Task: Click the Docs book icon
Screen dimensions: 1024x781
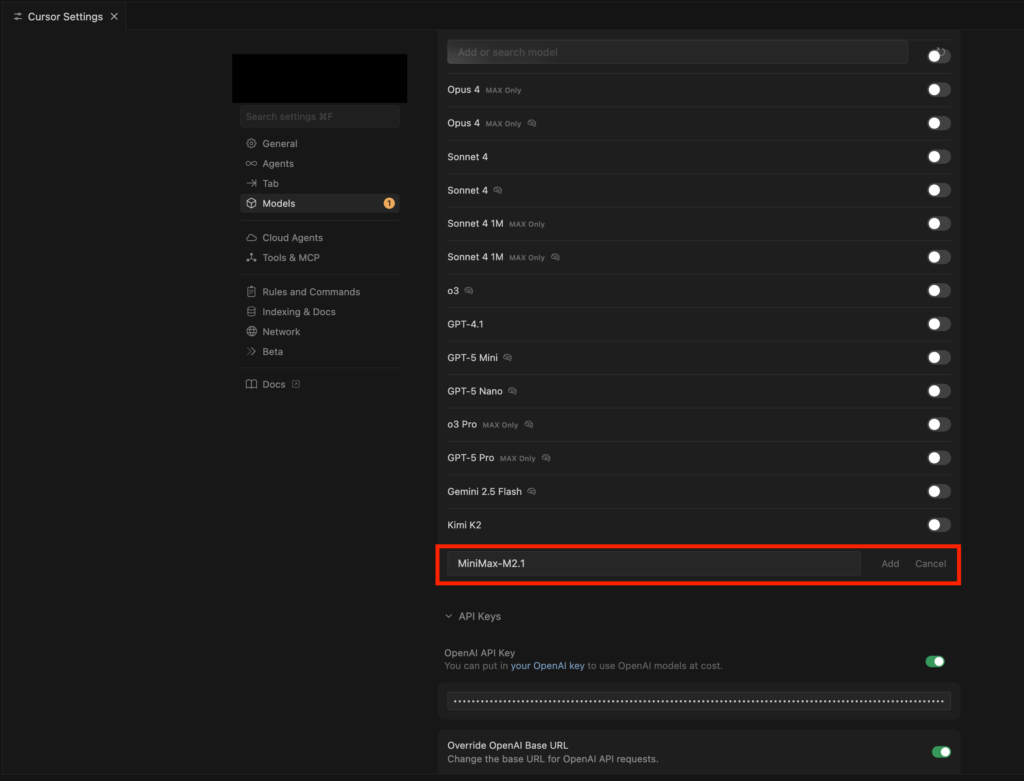Action: point(252,385)
